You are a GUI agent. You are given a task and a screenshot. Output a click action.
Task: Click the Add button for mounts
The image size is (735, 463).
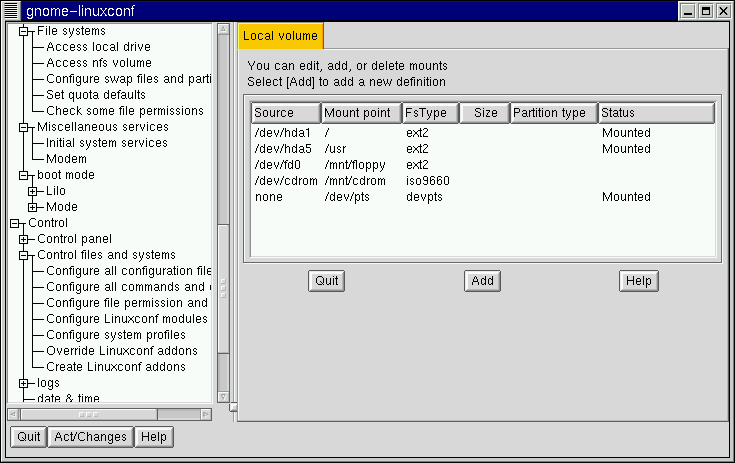483,281
